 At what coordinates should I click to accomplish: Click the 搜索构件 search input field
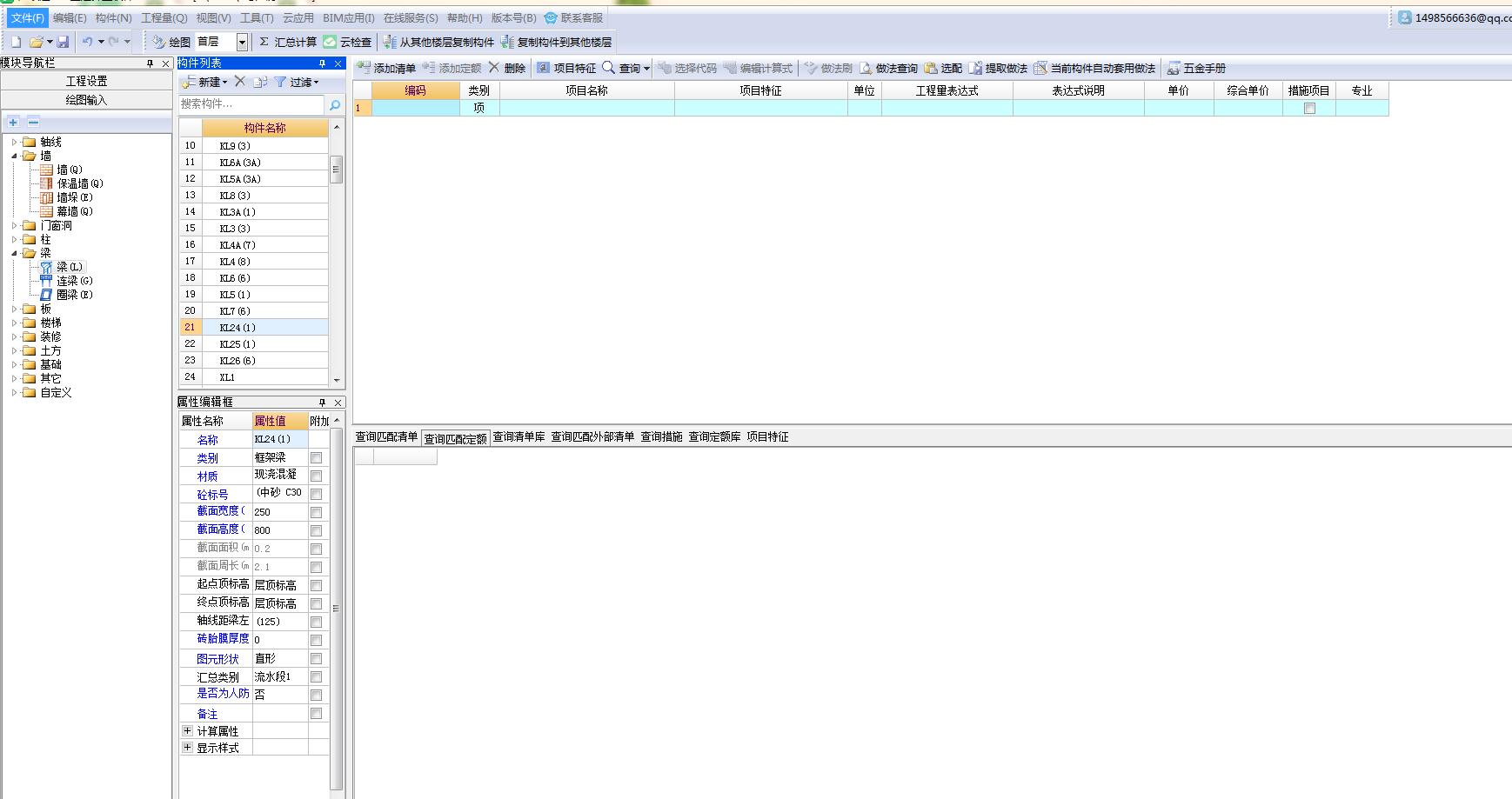(x=251, y=104)
